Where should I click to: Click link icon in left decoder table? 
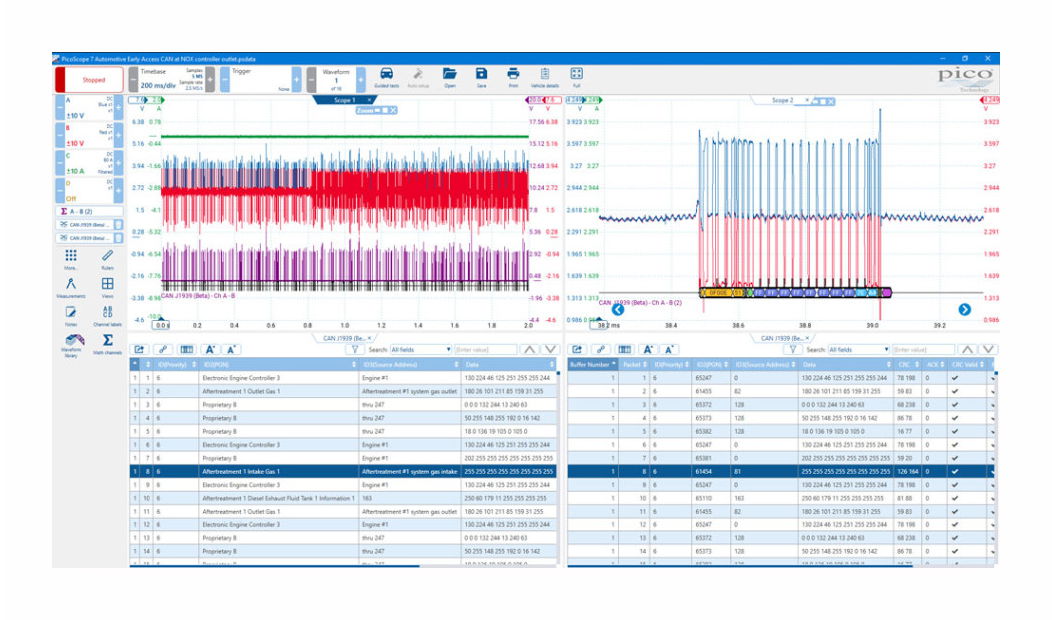[x=163, y=350]
